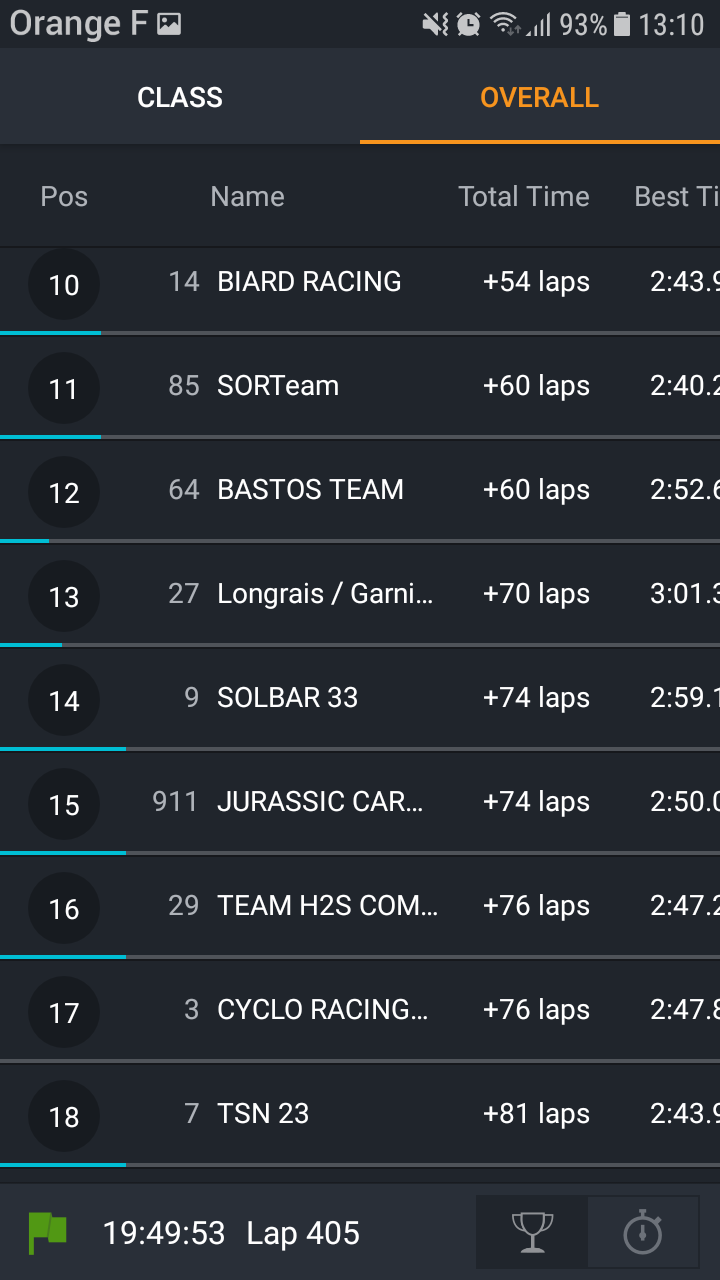Image resolution: width=720 pixels, height=1280 pixels.
Task: Tap the position 10 badge
Action: click(64, 285)
